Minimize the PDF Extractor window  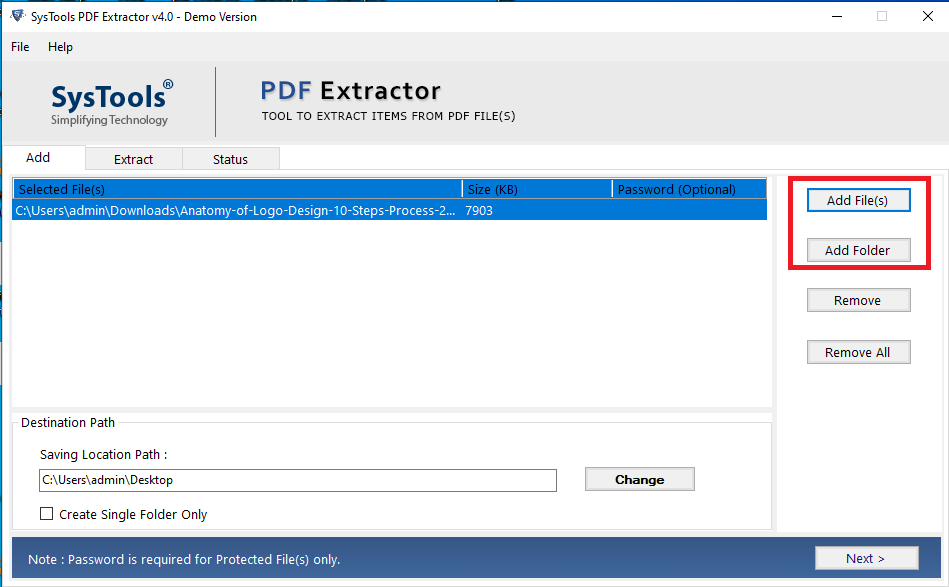coord(837,16)
